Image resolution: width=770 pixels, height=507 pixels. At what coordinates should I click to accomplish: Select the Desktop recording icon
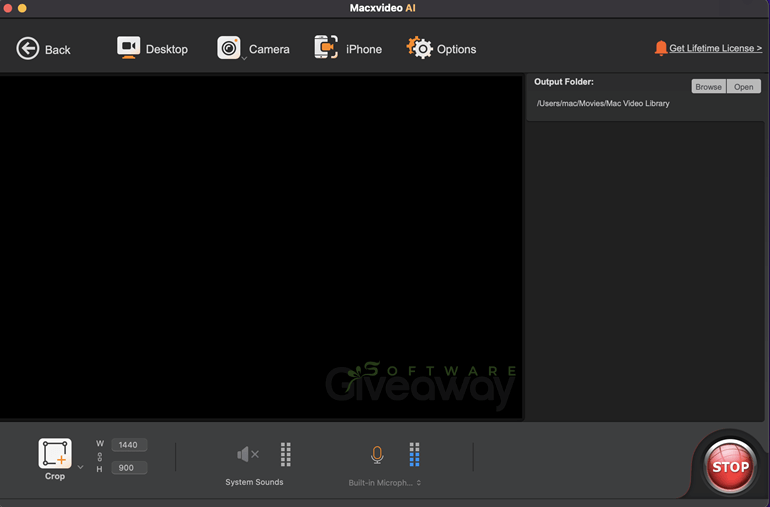[129, 48]
